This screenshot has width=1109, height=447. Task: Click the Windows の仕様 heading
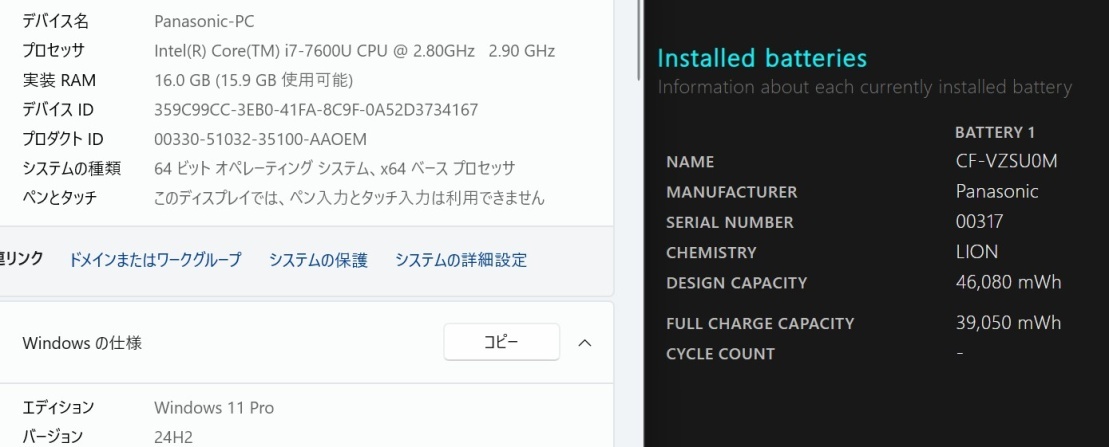click(x=82, y=343)
